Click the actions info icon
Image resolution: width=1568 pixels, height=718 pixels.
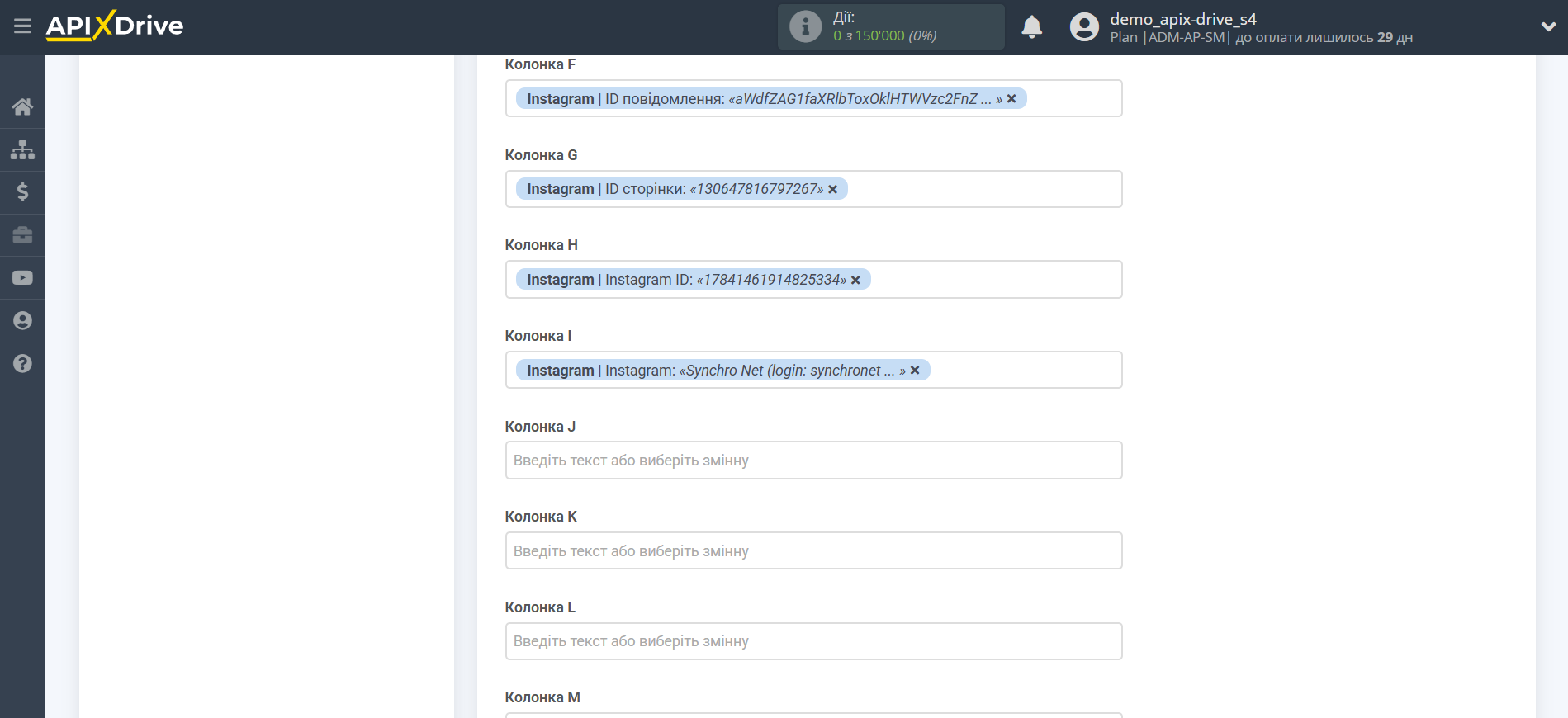click(x=805, y=27)
